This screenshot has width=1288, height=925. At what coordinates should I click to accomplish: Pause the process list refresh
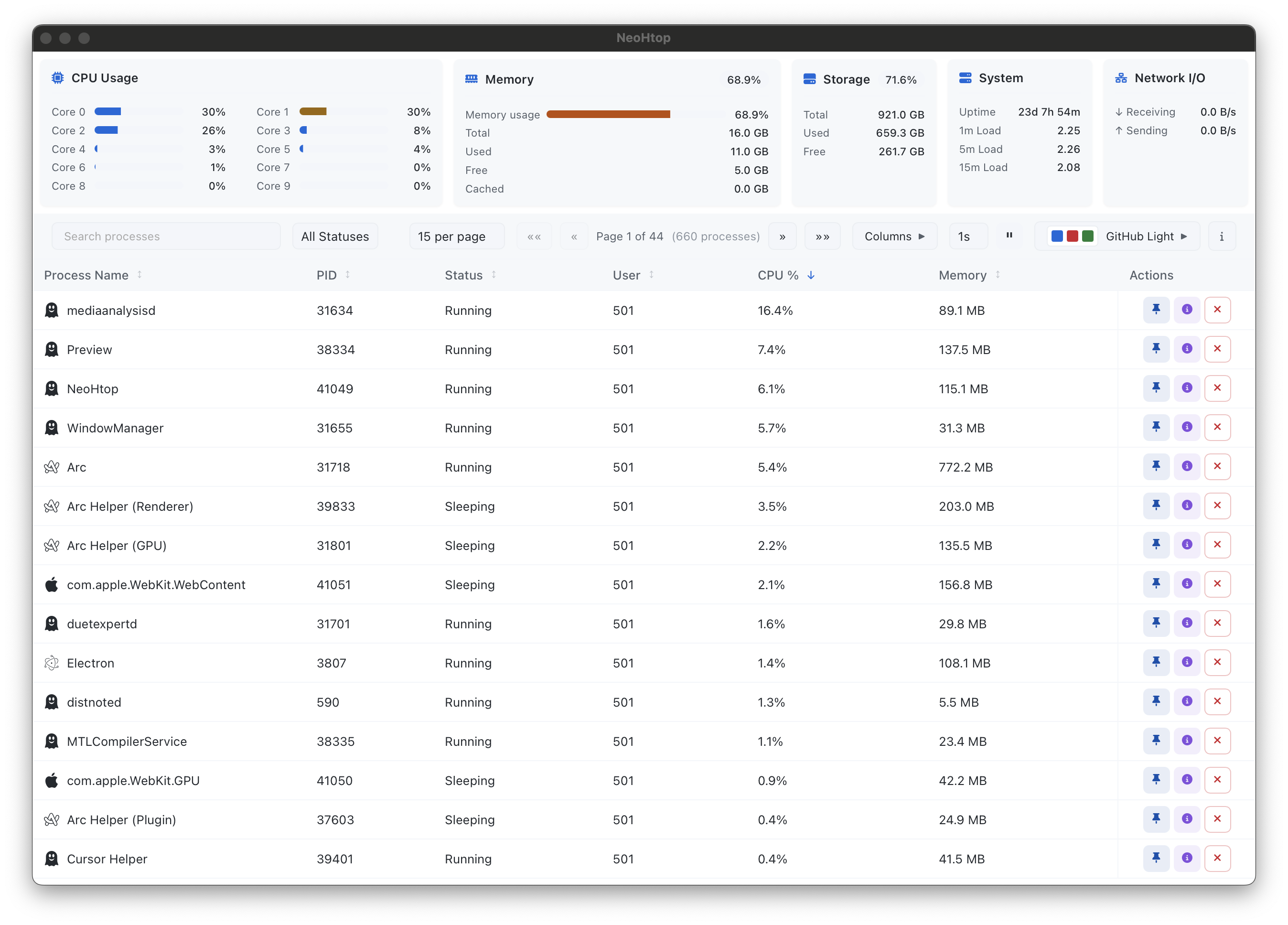pos(1009,236)
